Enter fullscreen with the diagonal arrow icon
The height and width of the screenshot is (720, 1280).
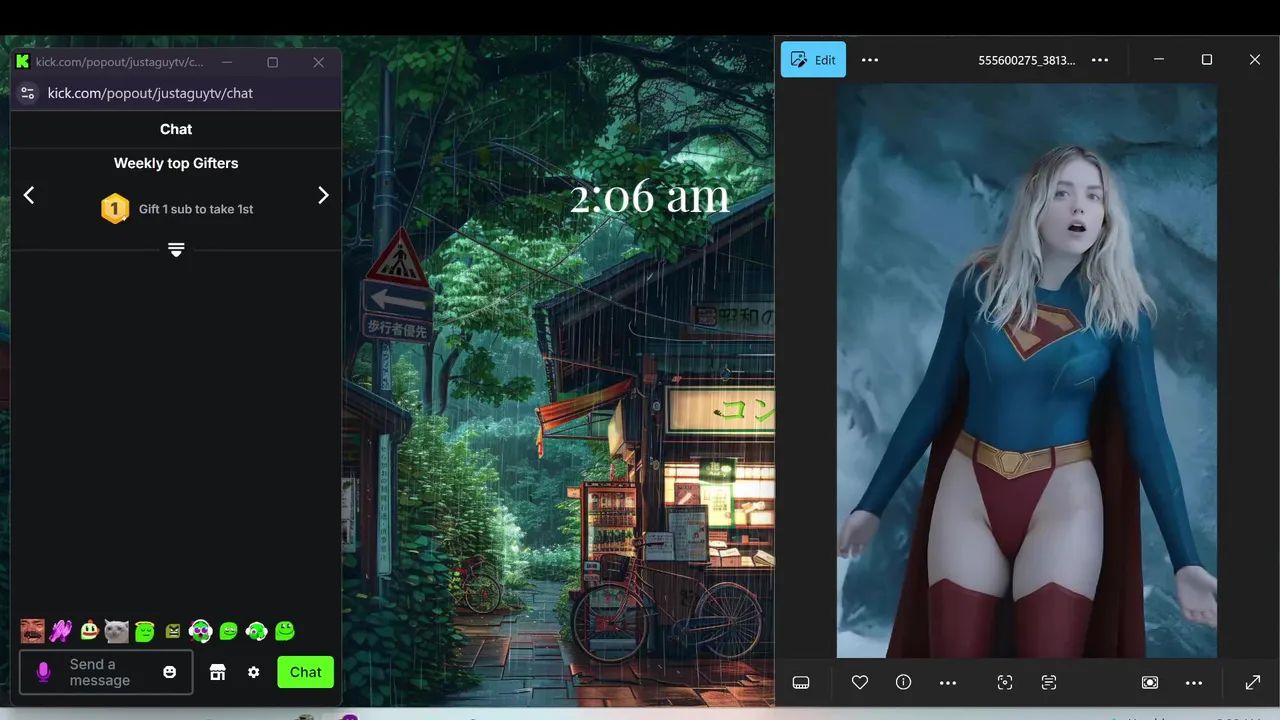pyautogui.click(x=1253, y=682)
